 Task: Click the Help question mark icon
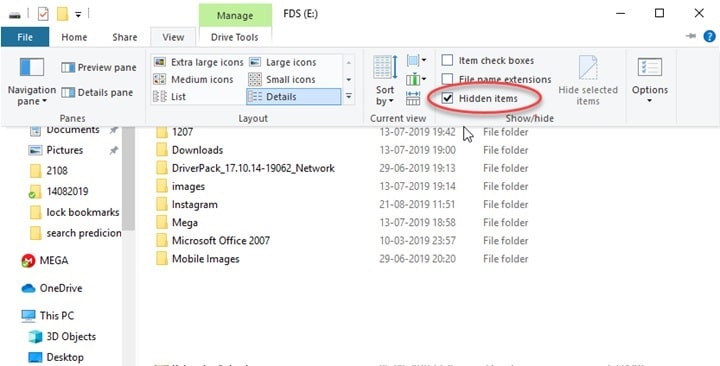click(x=709, y=36)
